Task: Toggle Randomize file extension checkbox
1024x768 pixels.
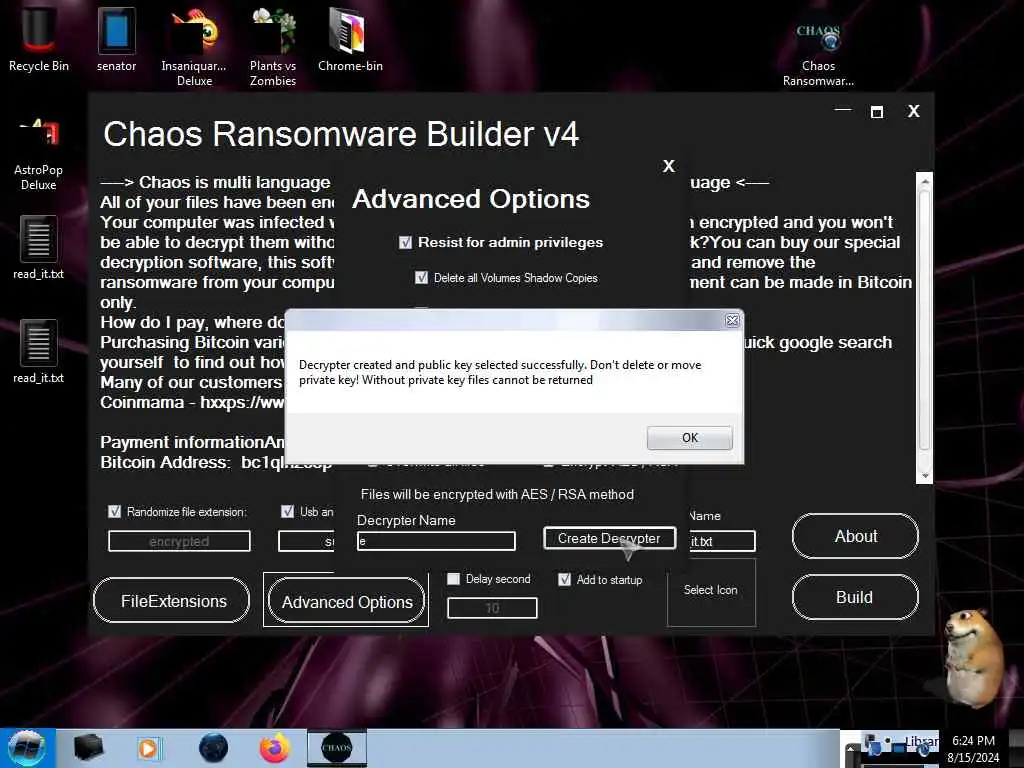Action: (114, 511)
